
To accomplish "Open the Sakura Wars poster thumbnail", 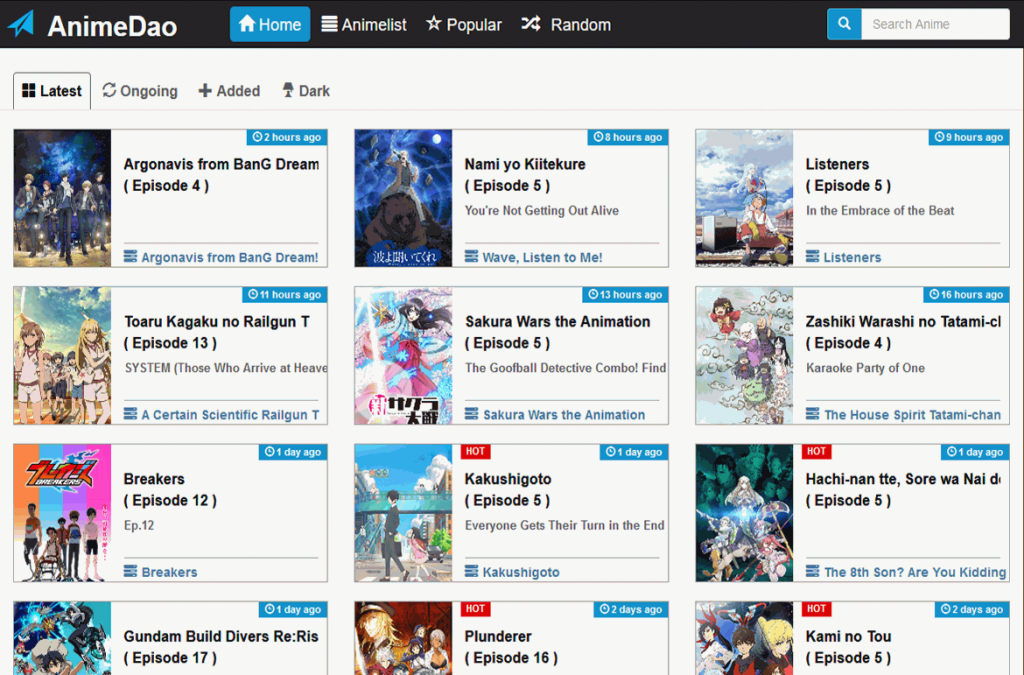I will click(404, 355).
